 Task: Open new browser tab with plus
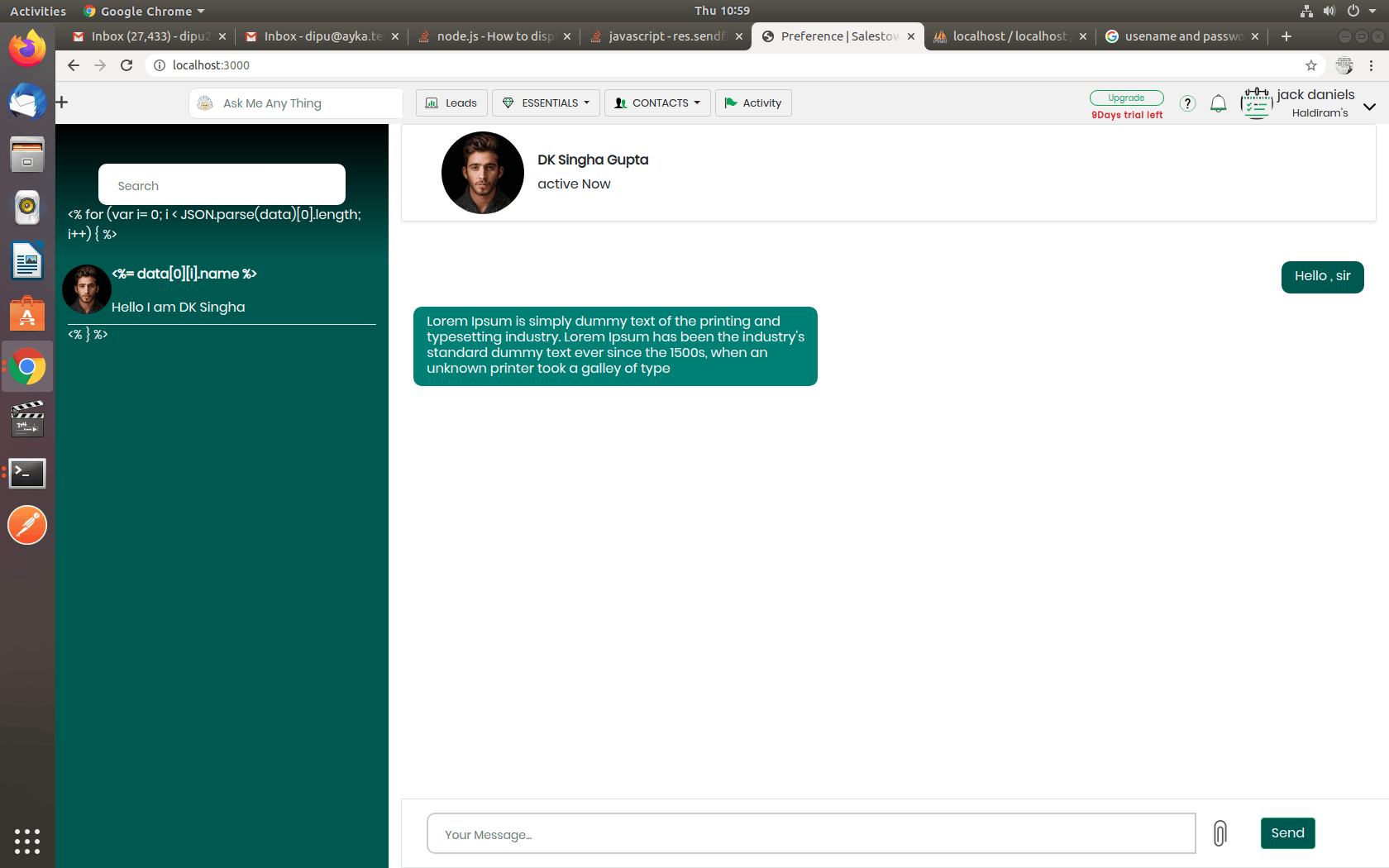(1286, 36)
